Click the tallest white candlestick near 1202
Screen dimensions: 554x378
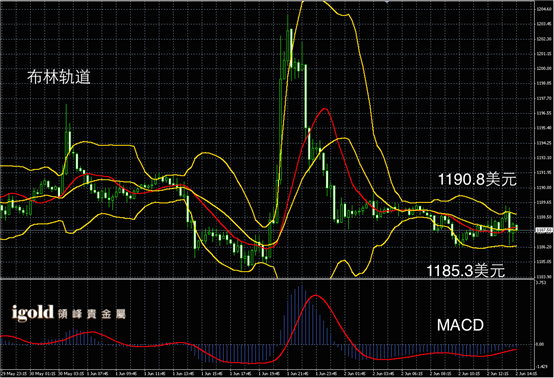(291, 48)
